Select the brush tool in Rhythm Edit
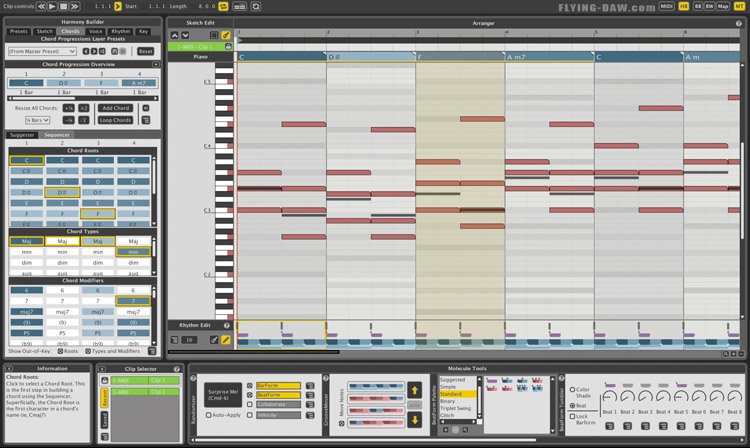Viewport: 750px width, 448px height. (214, 340)
